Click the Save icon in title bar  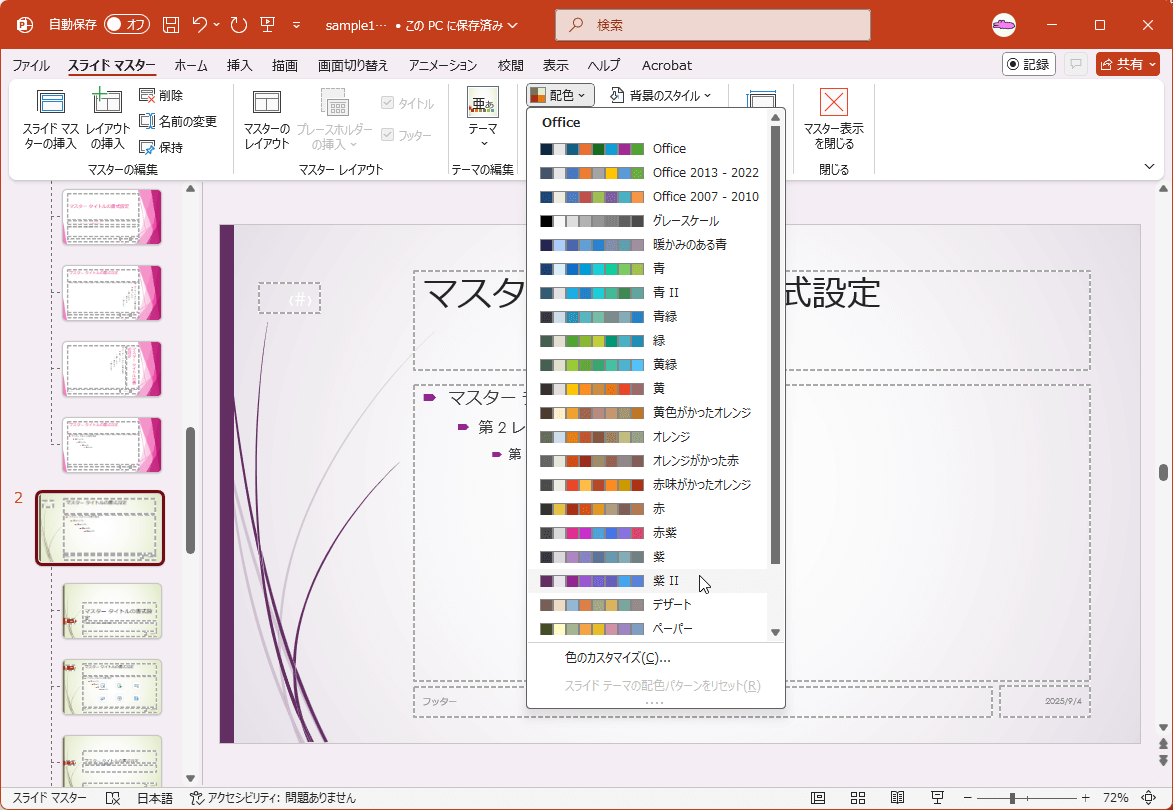pyautogui.click(x=171, y=25)
